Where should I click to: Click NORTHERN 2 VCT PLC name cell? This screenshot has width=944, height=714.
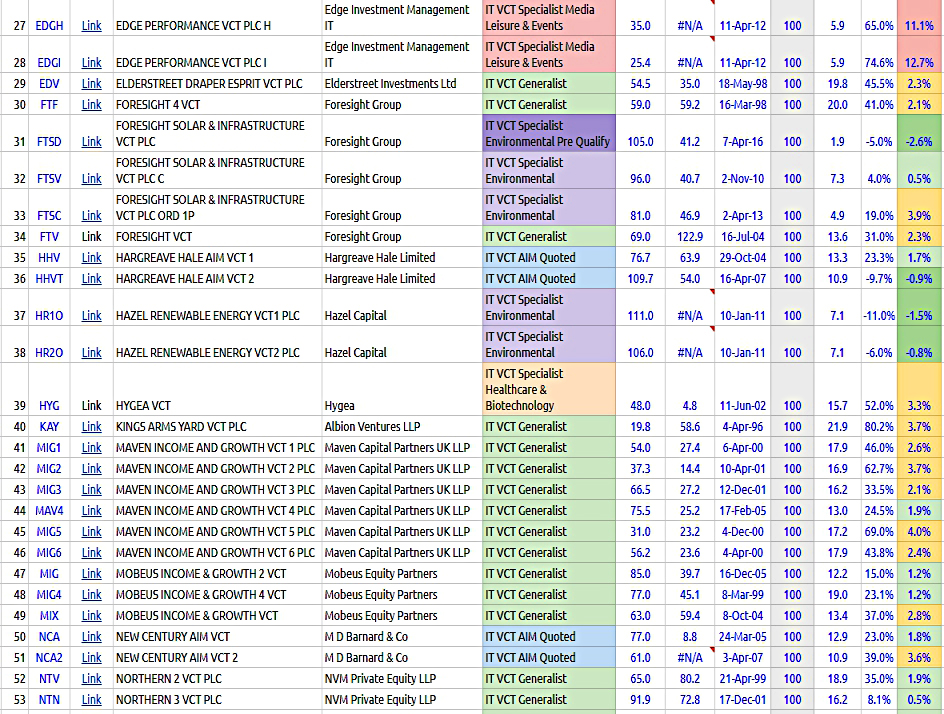tap(217, 679)
